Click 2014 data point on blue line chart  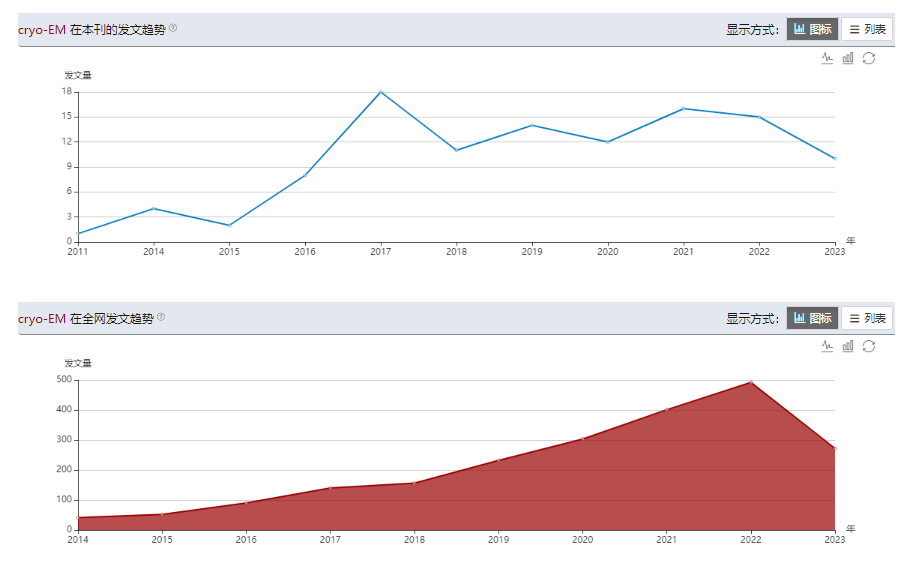(x=153, y=208)
